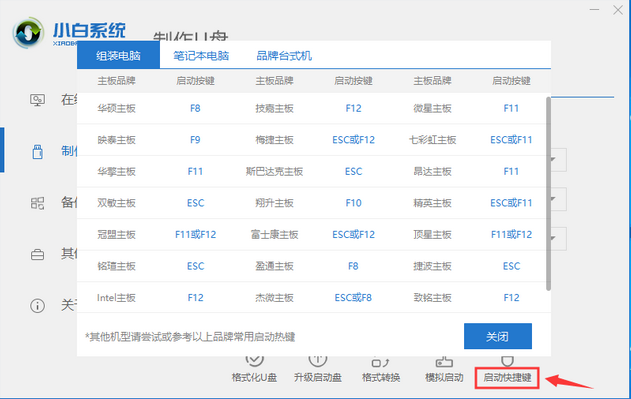Click the 小白系统 circular logo icon
Screen dimensions: 631x399
(x=28, y=33)
